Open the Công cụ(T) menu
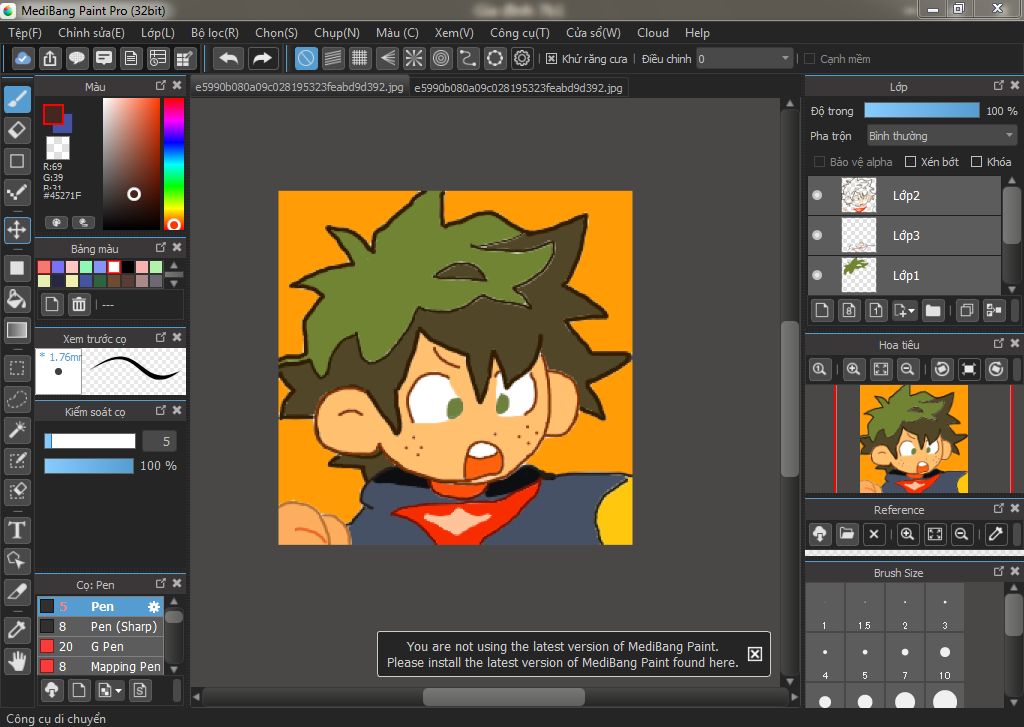The image size is (1024, 727). tap(520, 33)
